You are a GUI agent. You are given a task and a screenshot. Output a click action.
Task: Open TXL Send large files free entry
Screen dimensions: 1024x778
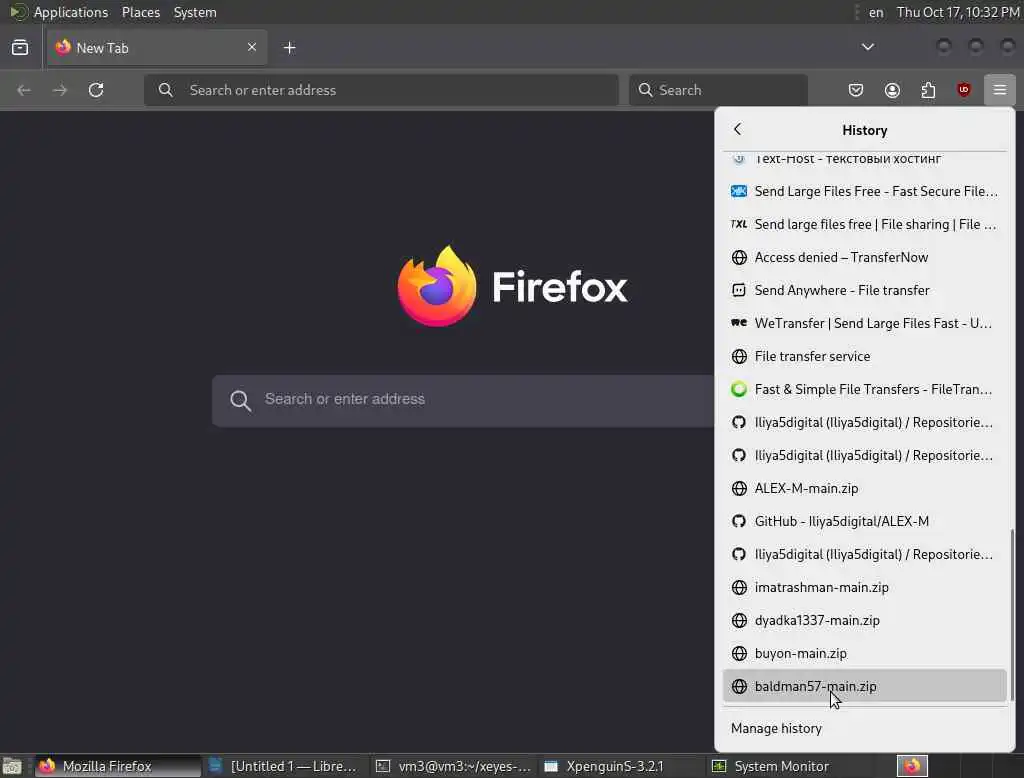(x=865, y=224)
